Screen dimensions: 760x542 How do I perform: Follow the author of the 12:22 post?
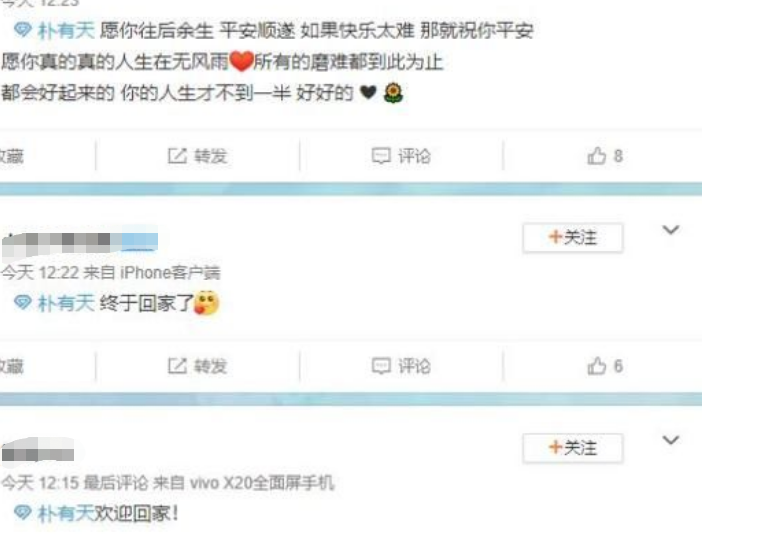point(573,238)
